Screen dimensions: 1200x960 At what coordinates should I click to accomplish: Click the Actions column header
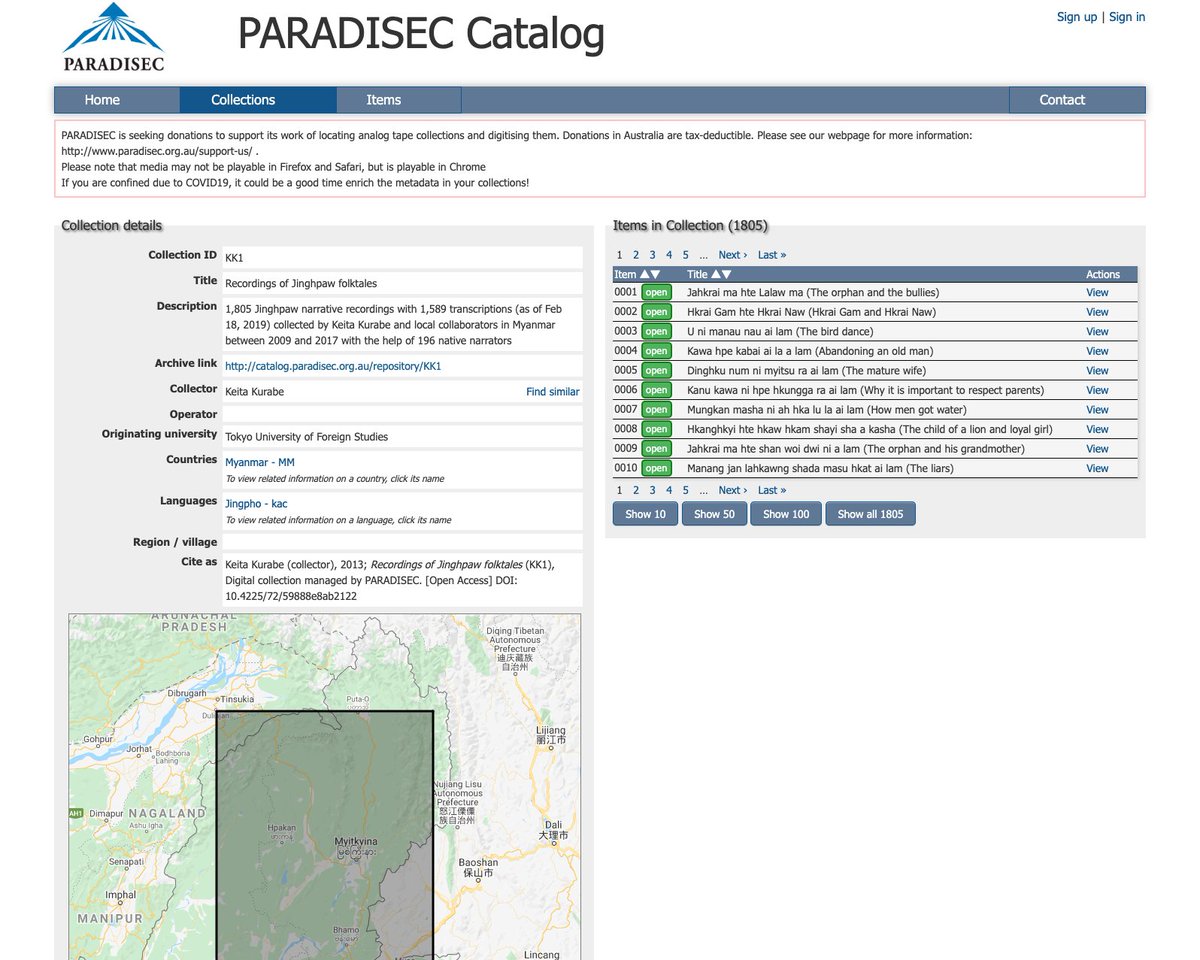tap(1103, 274)
